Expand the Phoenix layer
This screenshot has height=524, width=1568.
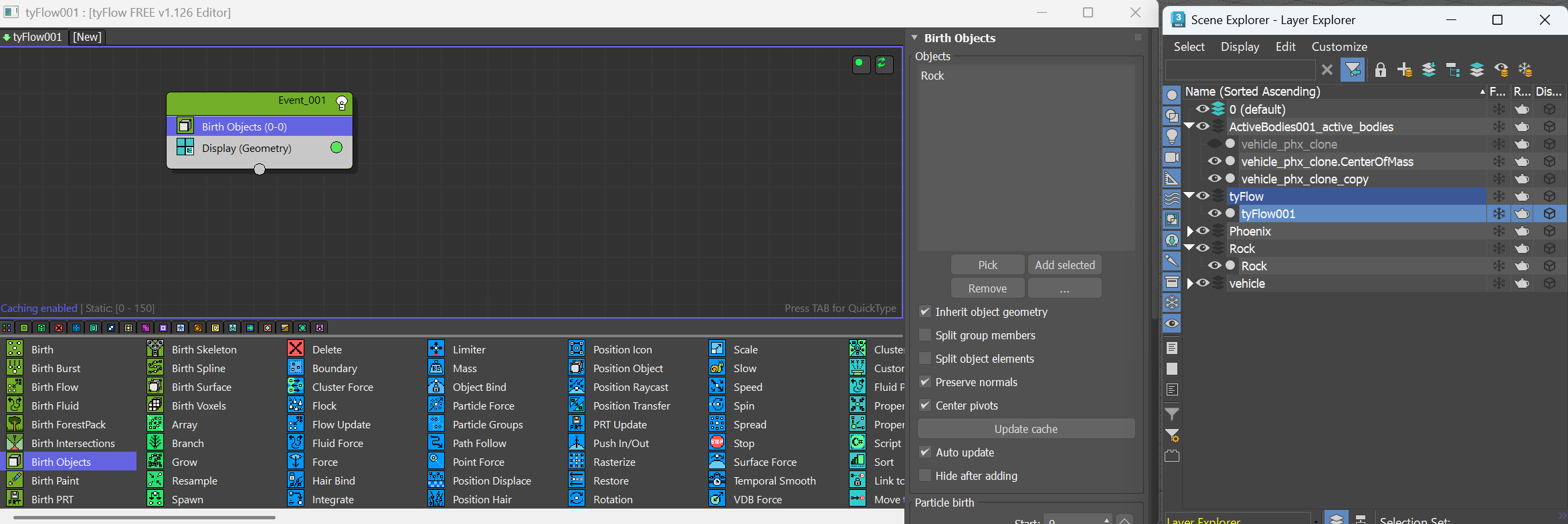pos(1190,231)
